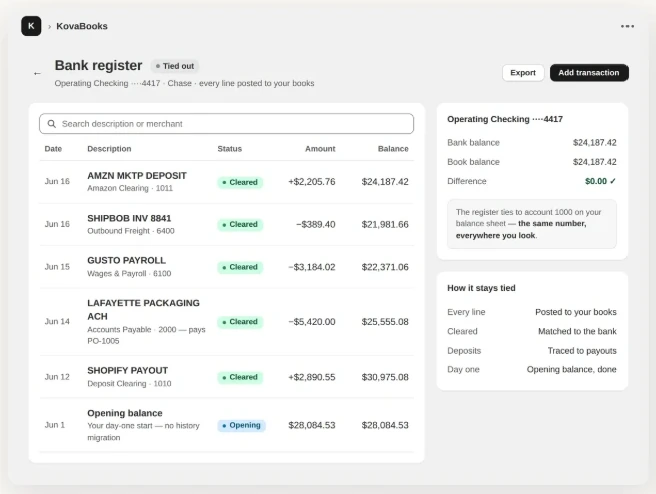Click the Opening status badge

pos(241,425)
